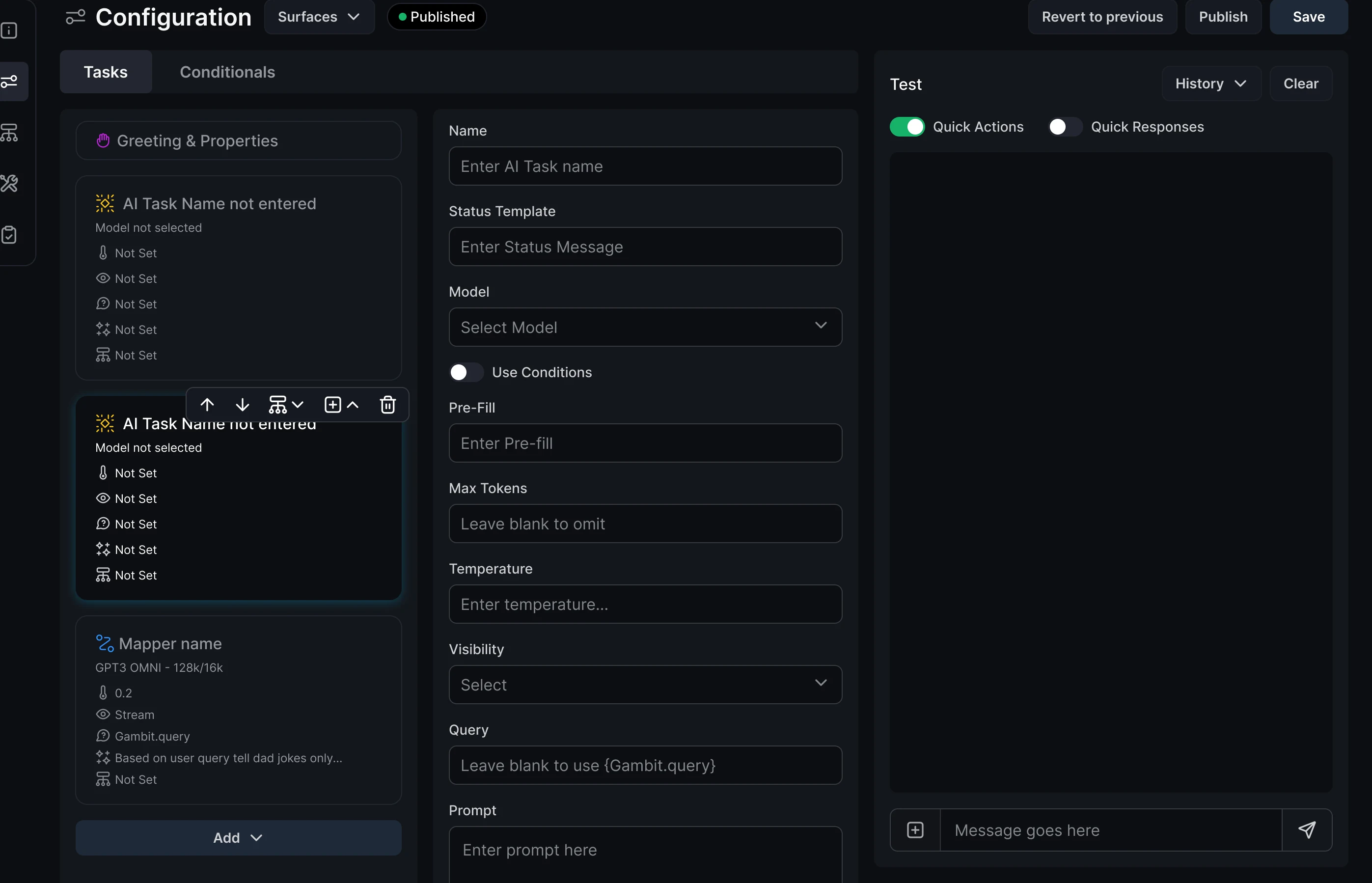Open the flow hierarchy dropdown in the task toolbar
The image size is (1372, 883).
[285, 405]
